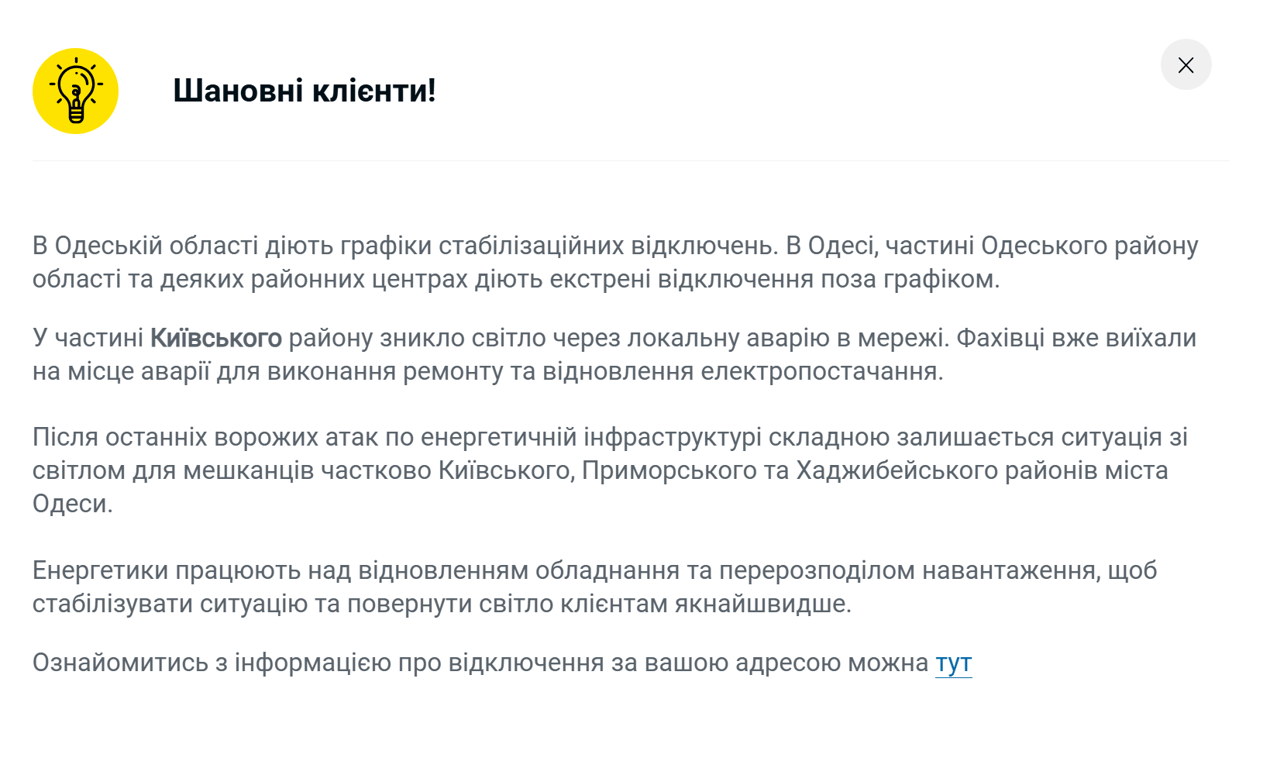Click the yellow light bulb icon

75,91
